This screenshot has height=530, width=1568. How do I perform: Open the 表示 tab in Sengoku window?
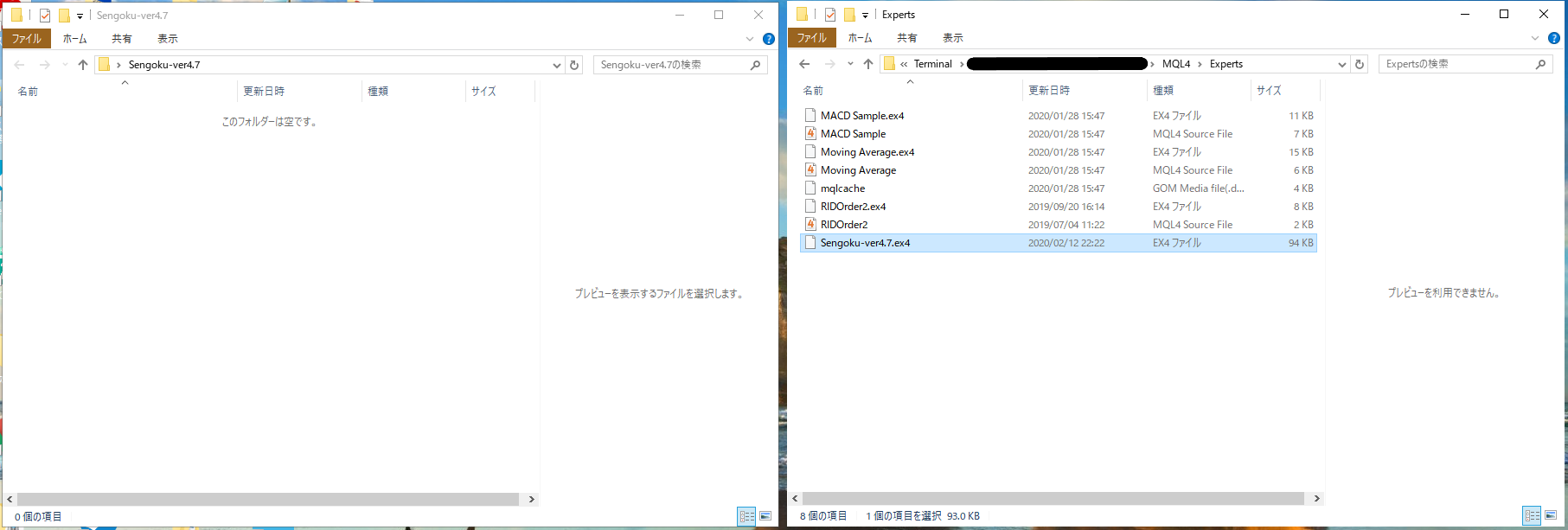(167, 39)
